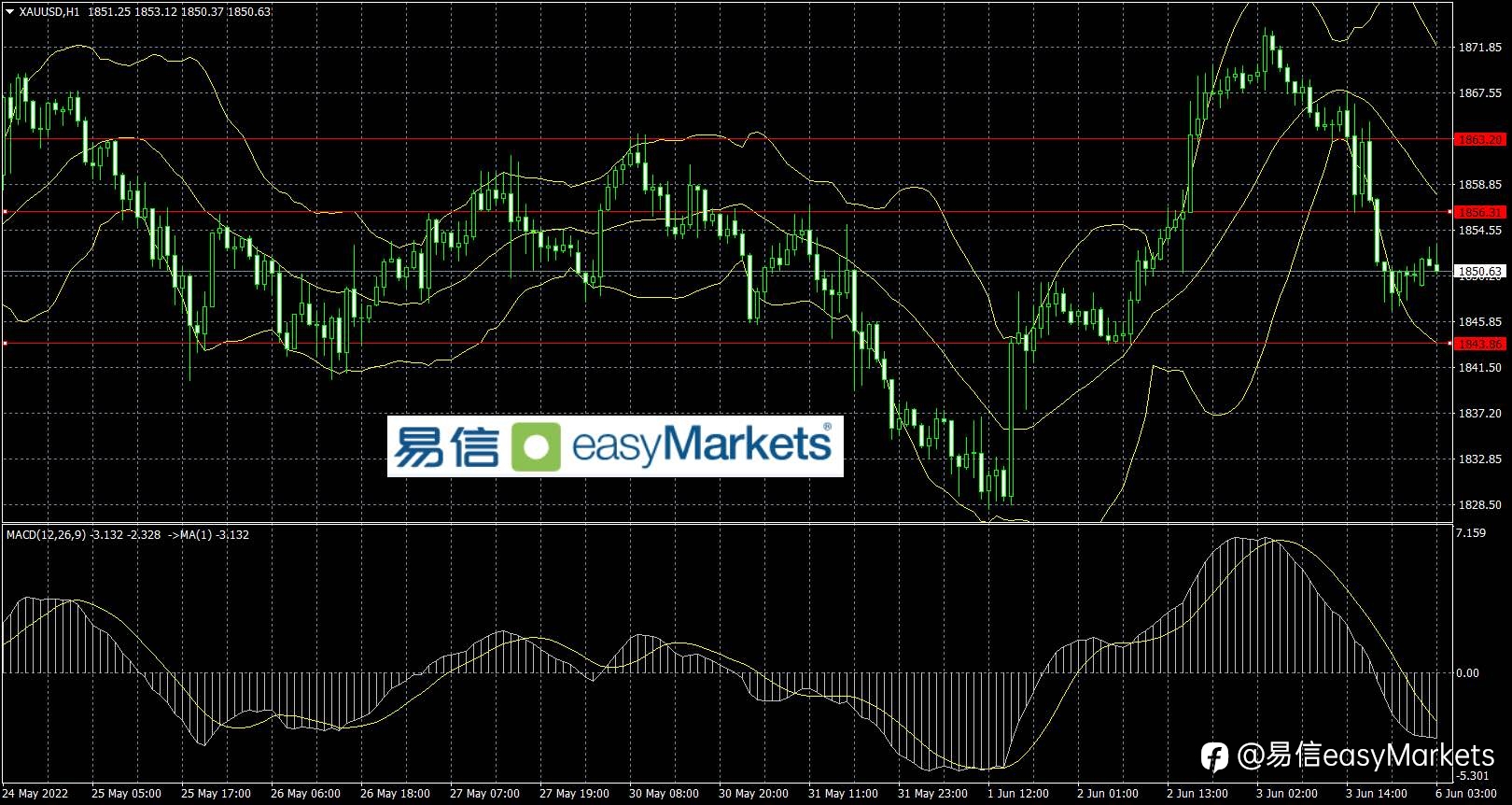Viewport: 1512px width, 805px height.
Task: Click the 2 Jun 01:00 time label
Action: pos(1109,794)
